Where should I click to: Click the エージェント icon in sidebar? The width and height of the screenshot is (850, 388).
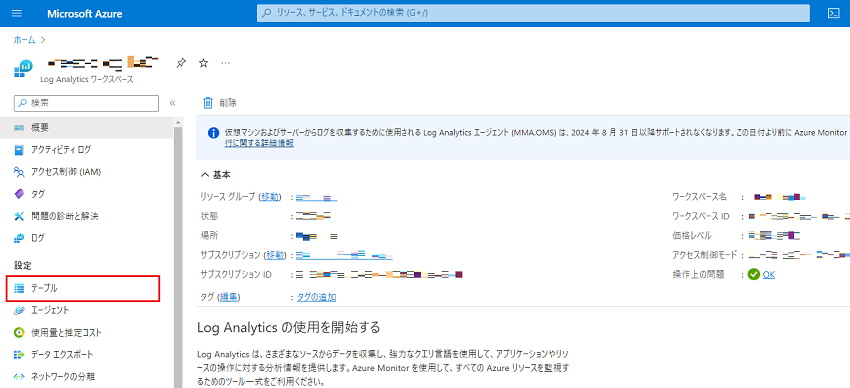coord(19,311)
